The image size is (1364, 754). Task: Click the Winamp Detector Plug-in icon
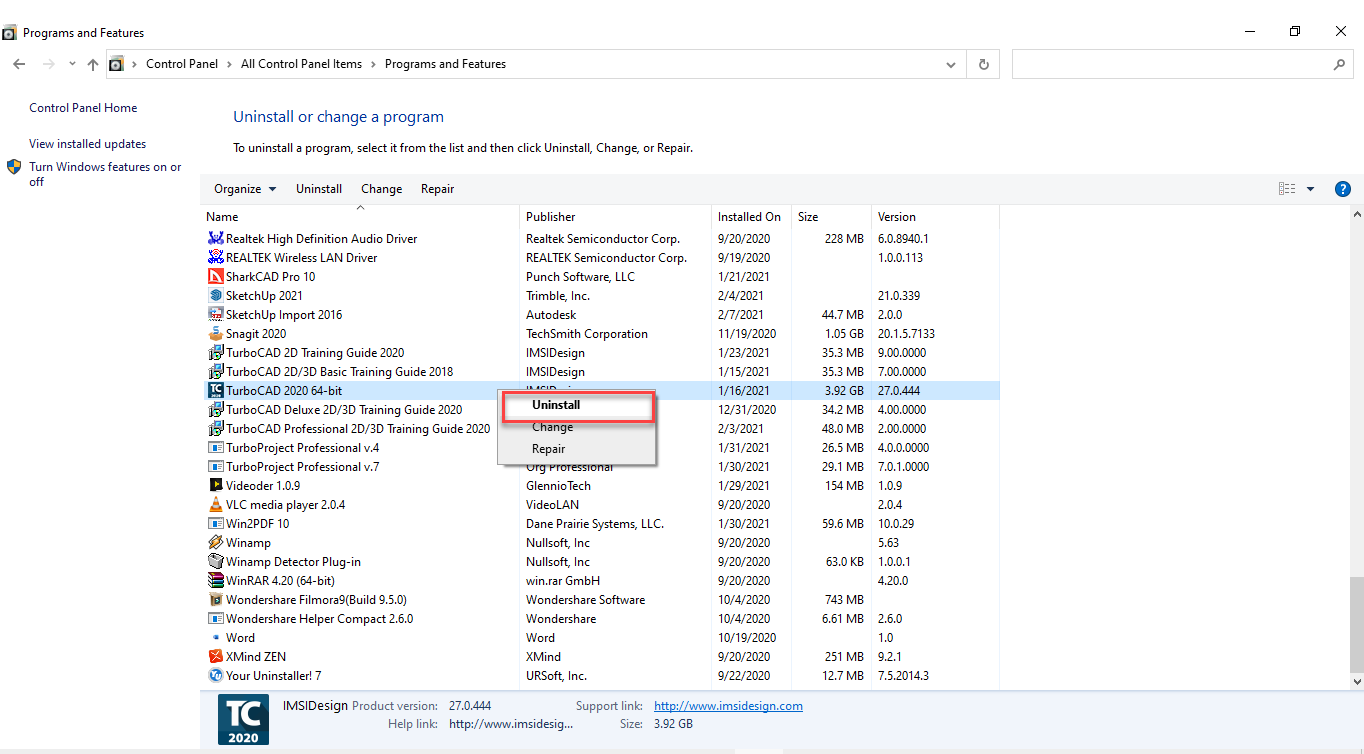pyautogui.click(x=215, y=562)
